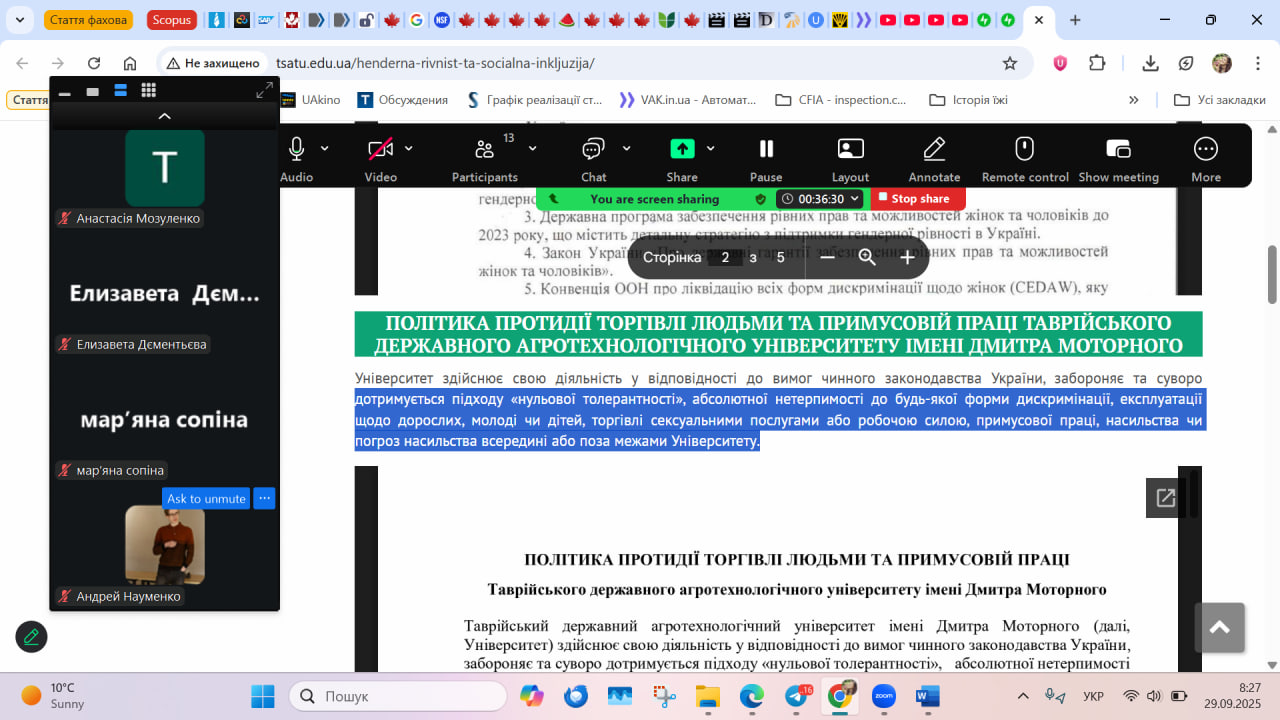The height and width of the screenshot is (720, 1280).
Task: Click the Show meeting icon
Action: click(1118, 150)
